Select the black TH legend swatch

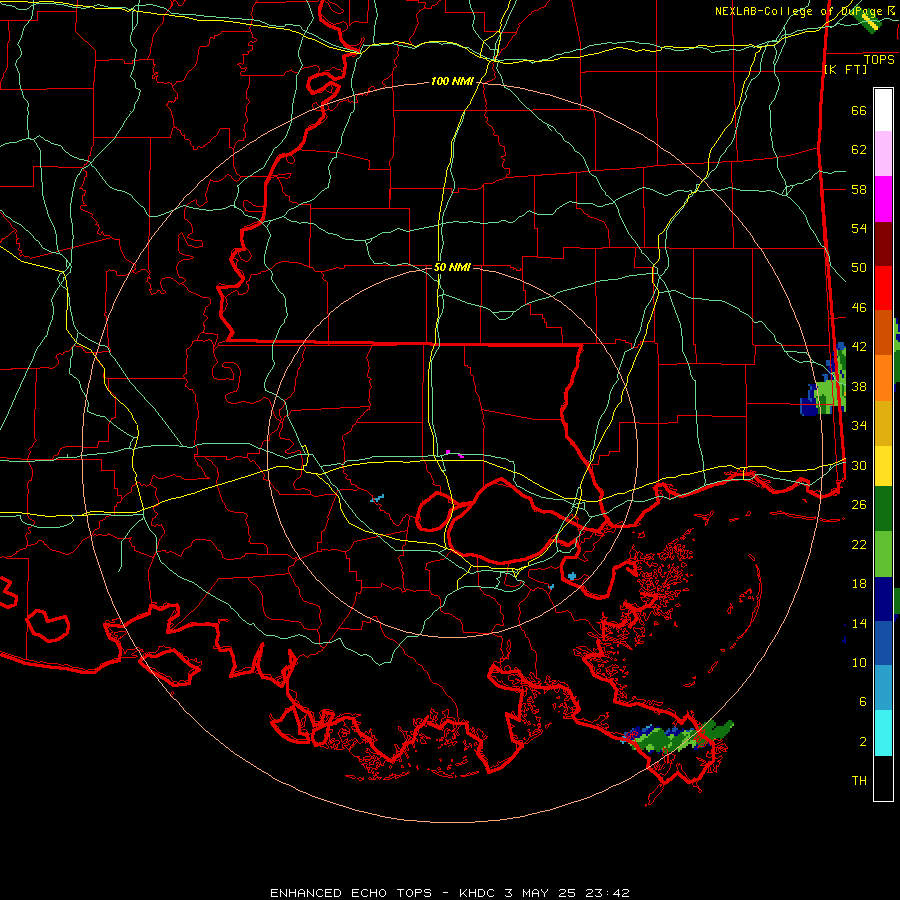[883, 778]
